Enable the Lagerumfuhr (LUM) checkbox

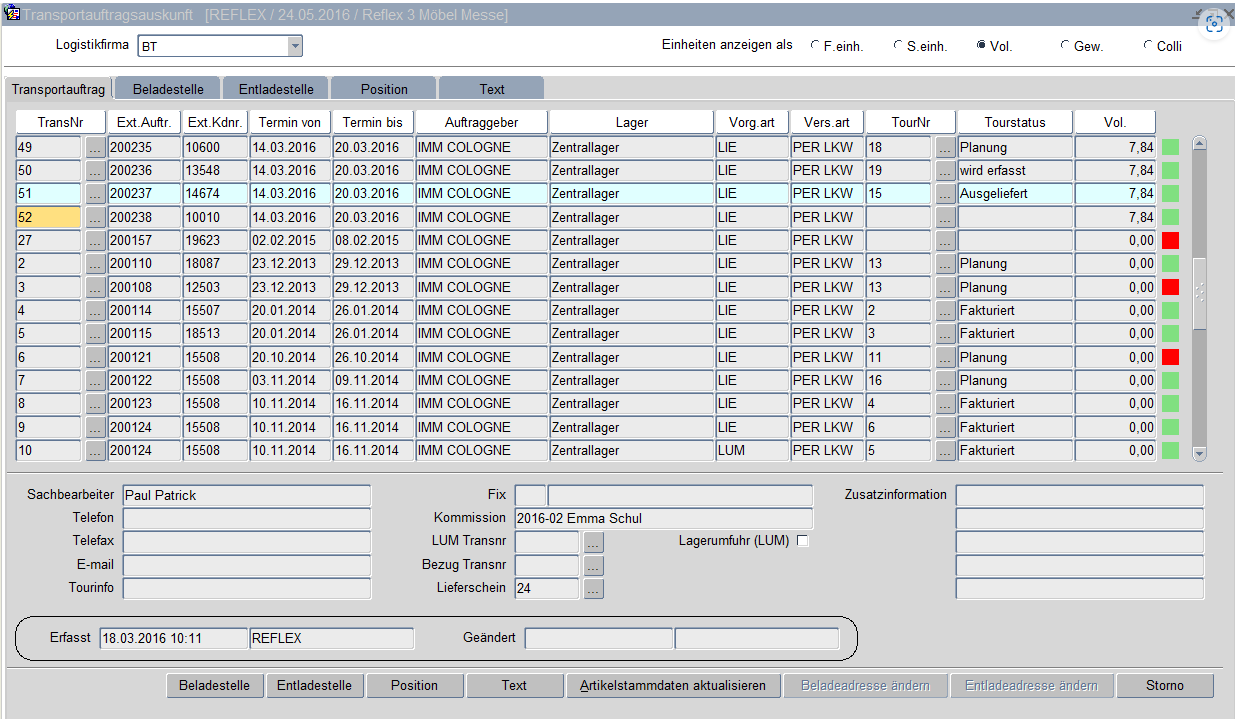(x=802, y=541)
